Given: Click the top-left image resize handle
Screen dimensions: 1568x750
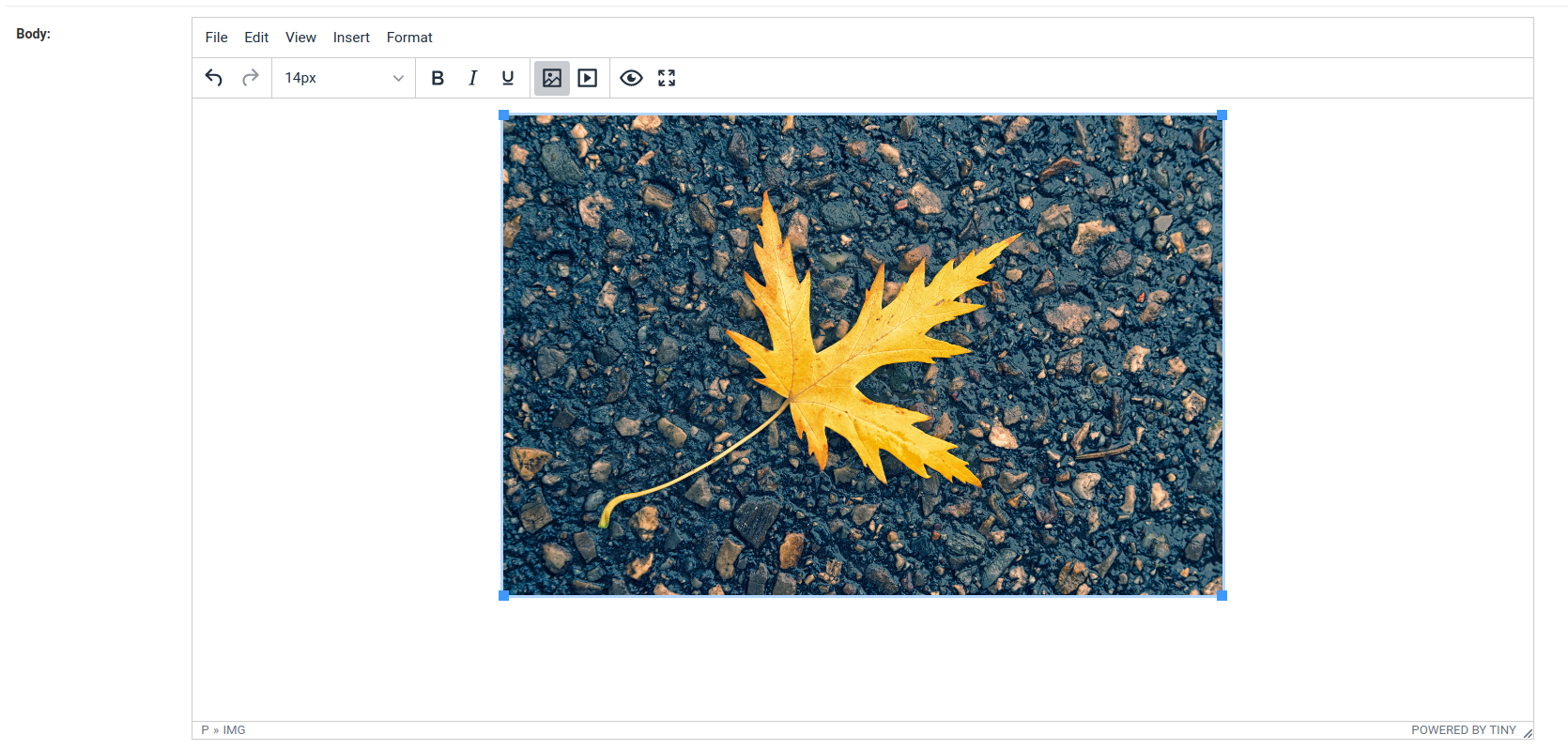Looking at the screenshot, I should [503, 115].
